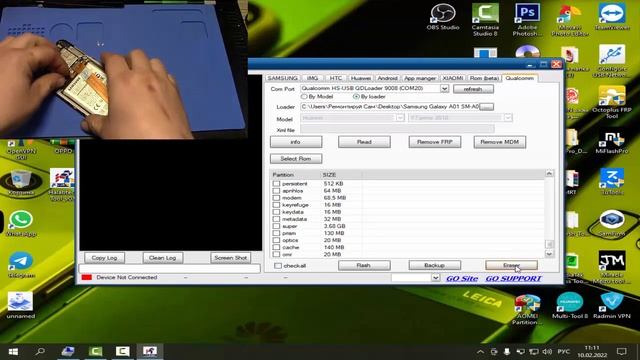Click the Copy Log button
The height and width of the screenshot is (360, 640).
click(104, 258)
